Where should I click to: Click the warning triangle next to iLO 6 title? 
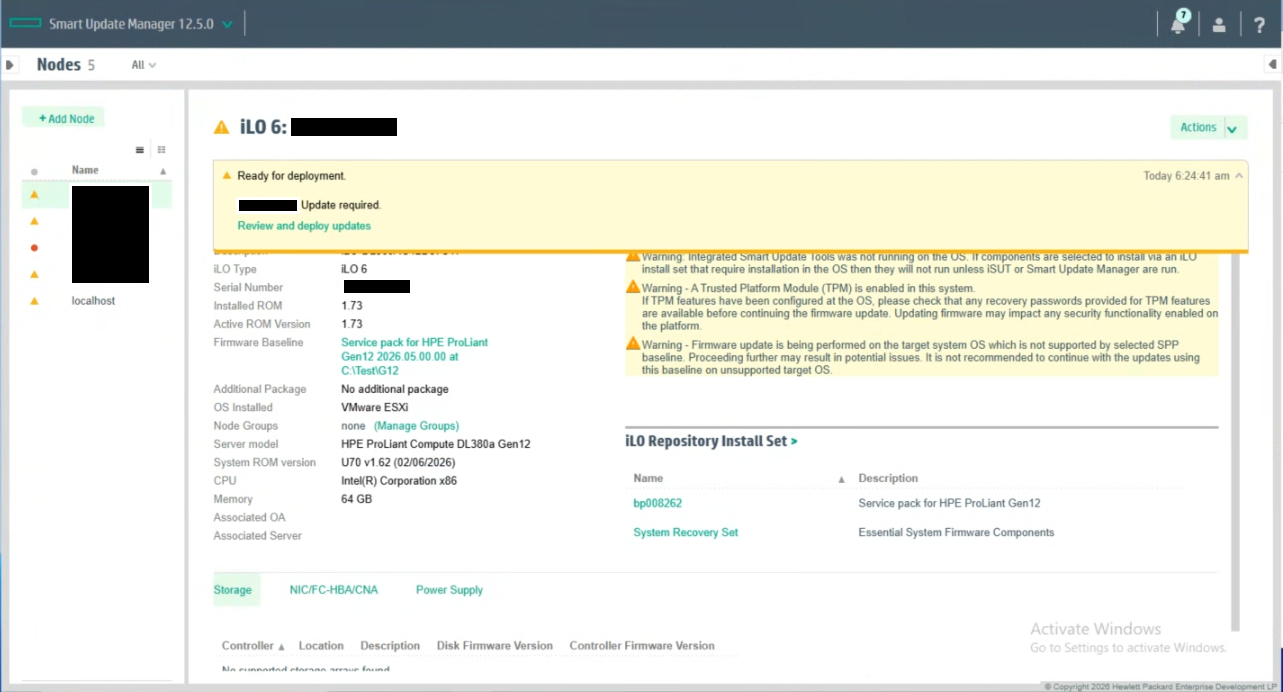[221, 127]
